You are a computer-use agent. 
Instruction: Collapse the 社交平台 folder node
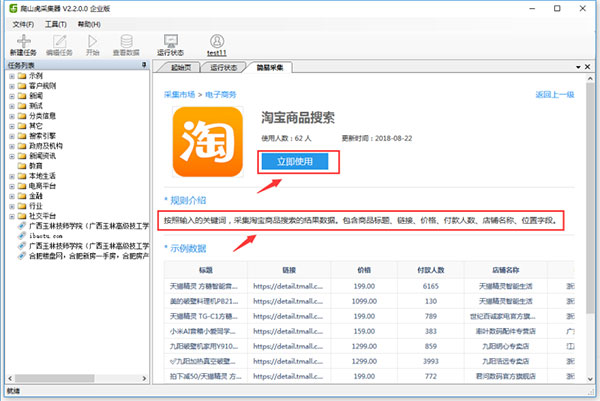[x=12, y=216]
